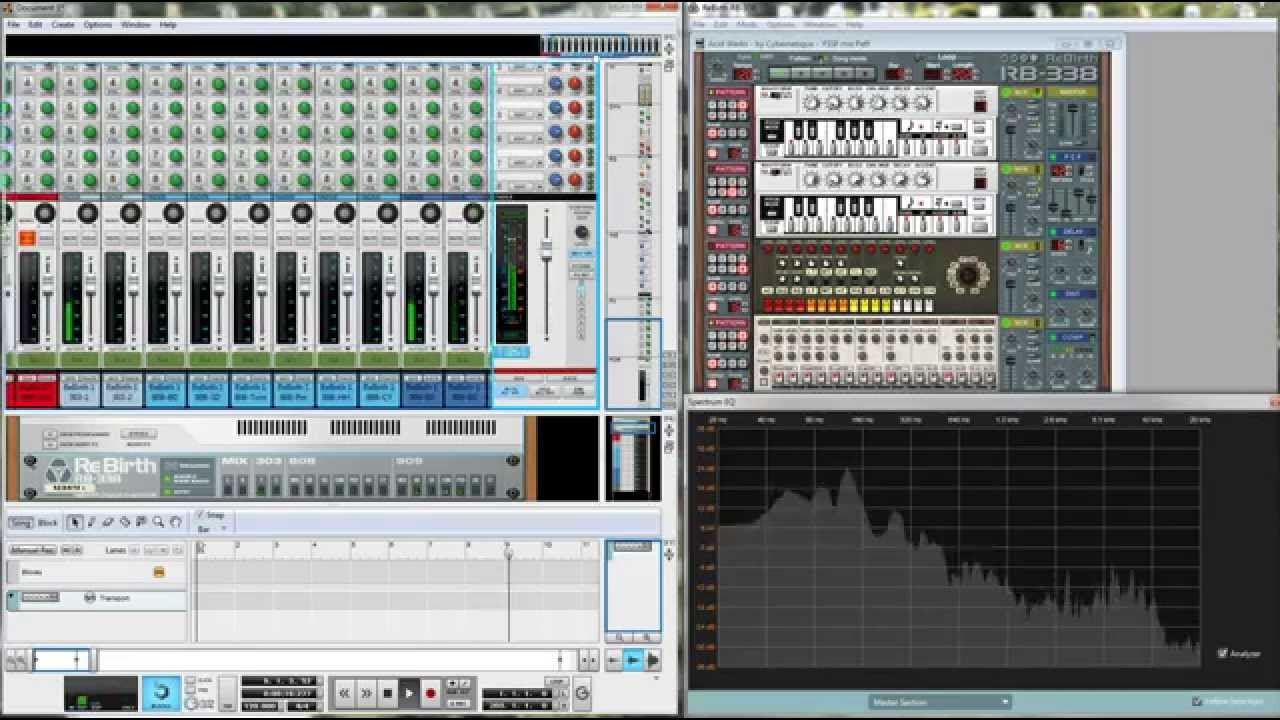Open the Help menu in the Document window
Screen dimensions: 1280x720
tap(168, 24)
